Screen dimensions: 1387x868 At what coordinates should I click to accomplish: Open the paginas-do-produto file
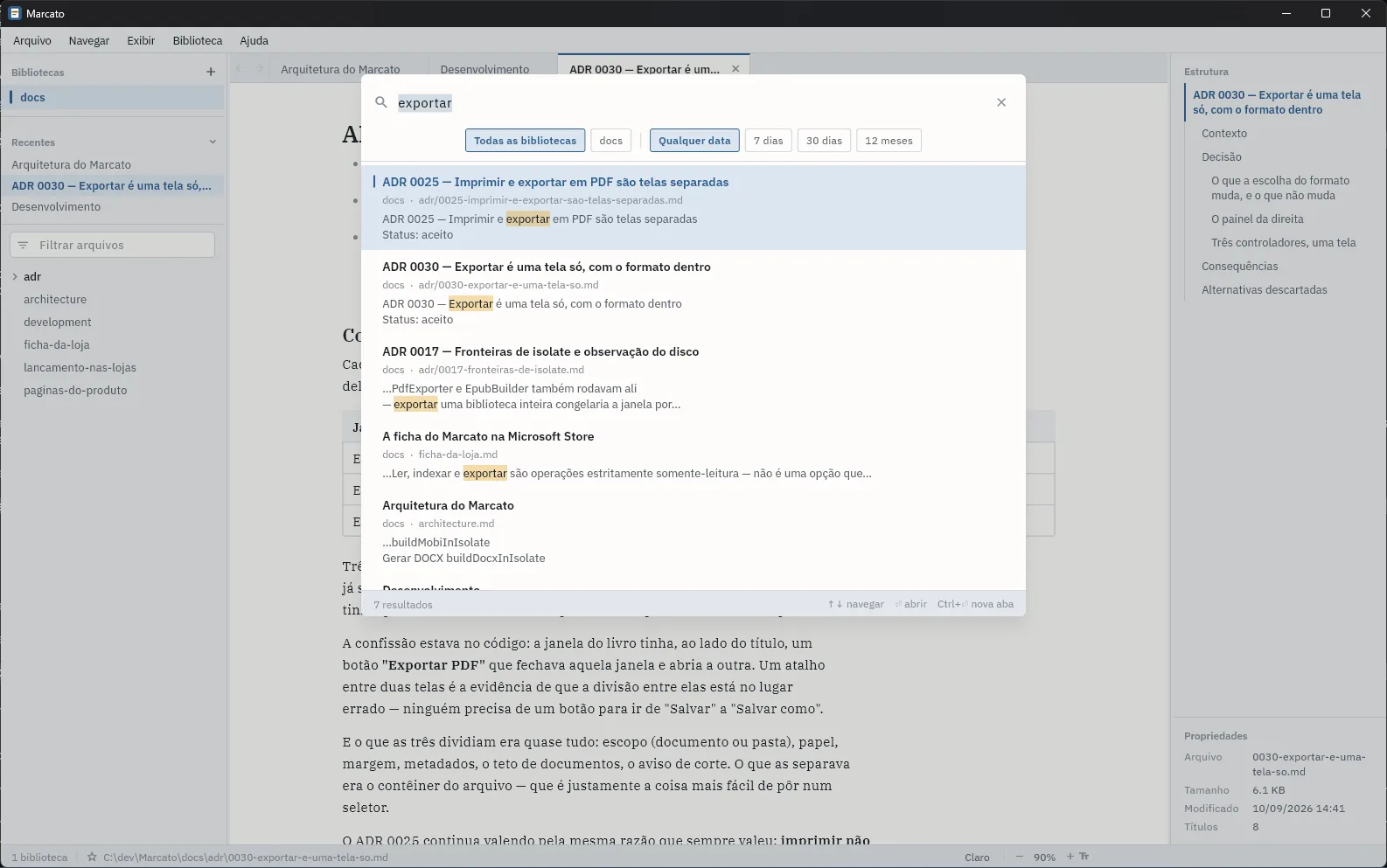click(x=75, y=390)
